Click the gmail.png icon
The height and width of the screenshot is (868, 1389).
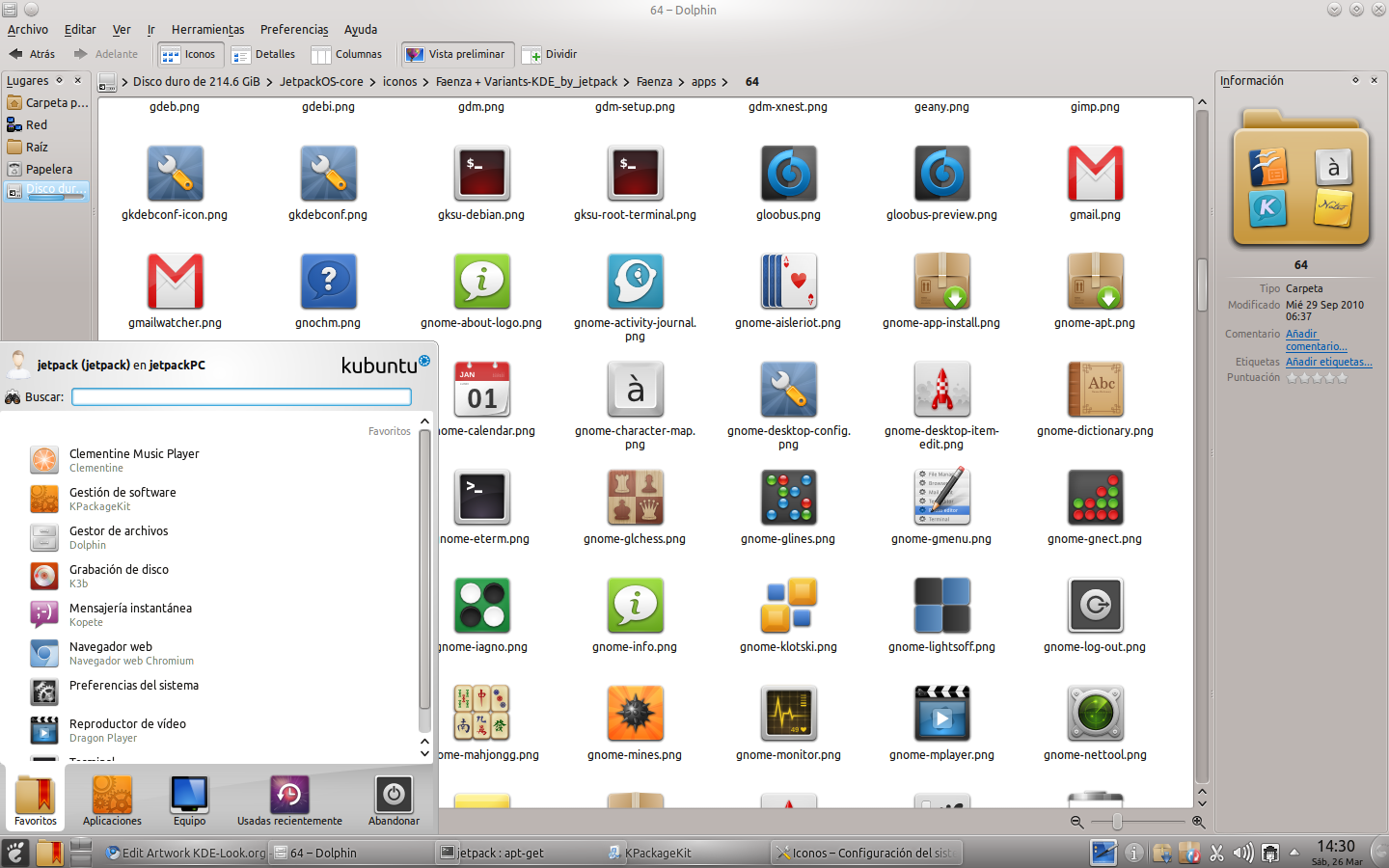[1095, 174]
